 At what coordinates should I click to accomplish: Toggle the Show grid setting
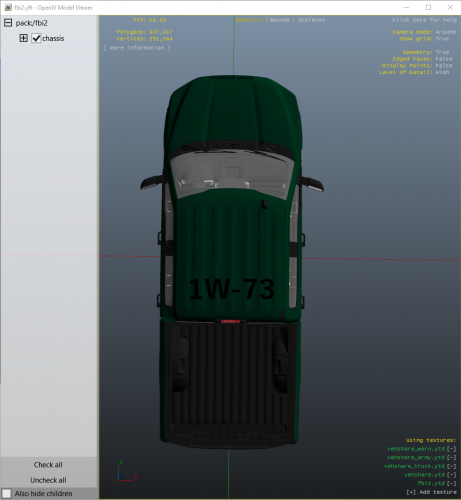point(442,39)
